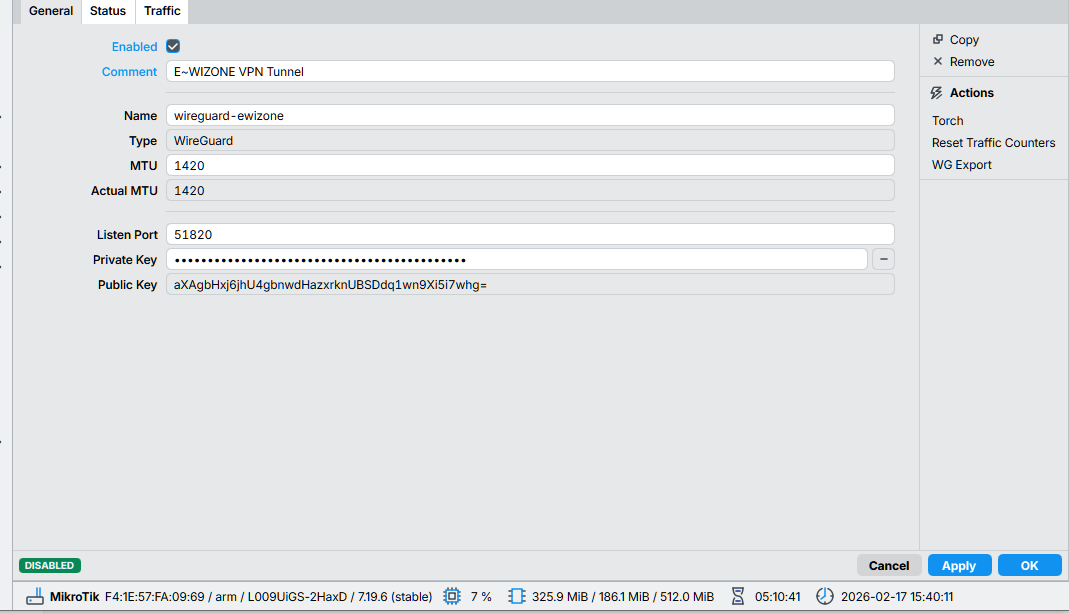1069x614 pixels.
Task: Click the Apply button
Action: (958, 564)
